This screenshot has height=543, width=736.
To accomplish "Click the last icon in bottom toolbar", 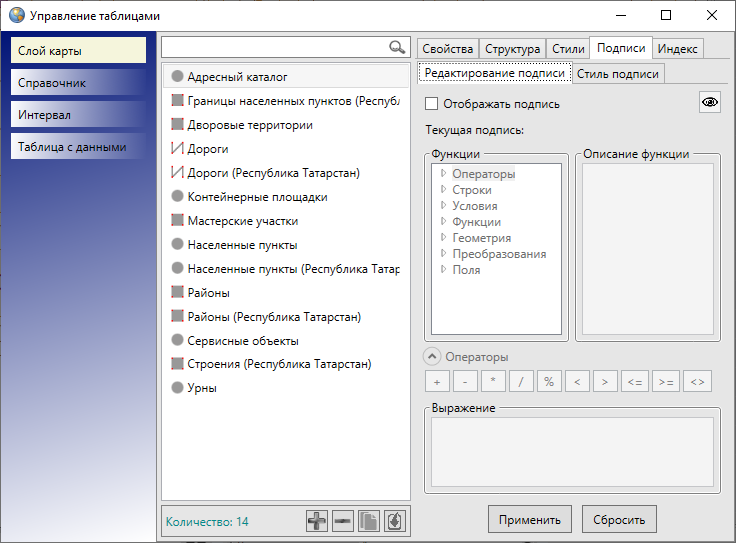I will pos(395,521).
